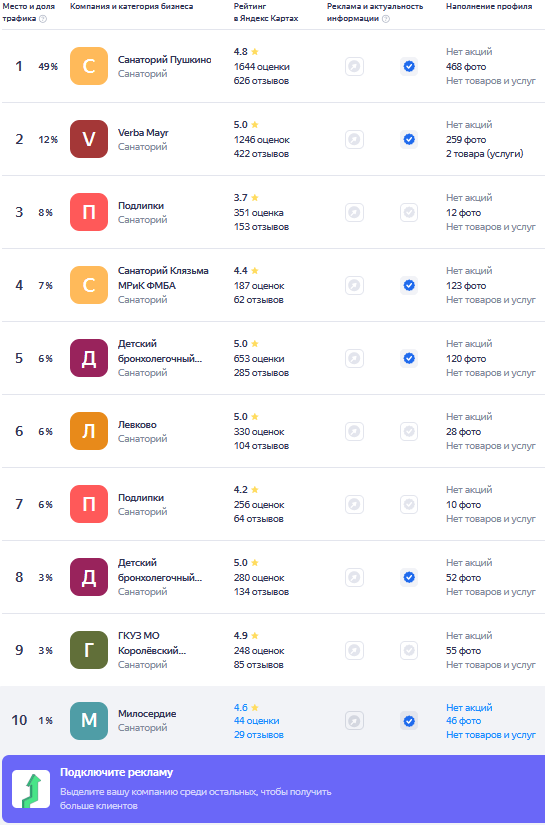Open the 44 оценки link for Милосердие
This screenshot has width=545, height=825.
tap(257, 721)
